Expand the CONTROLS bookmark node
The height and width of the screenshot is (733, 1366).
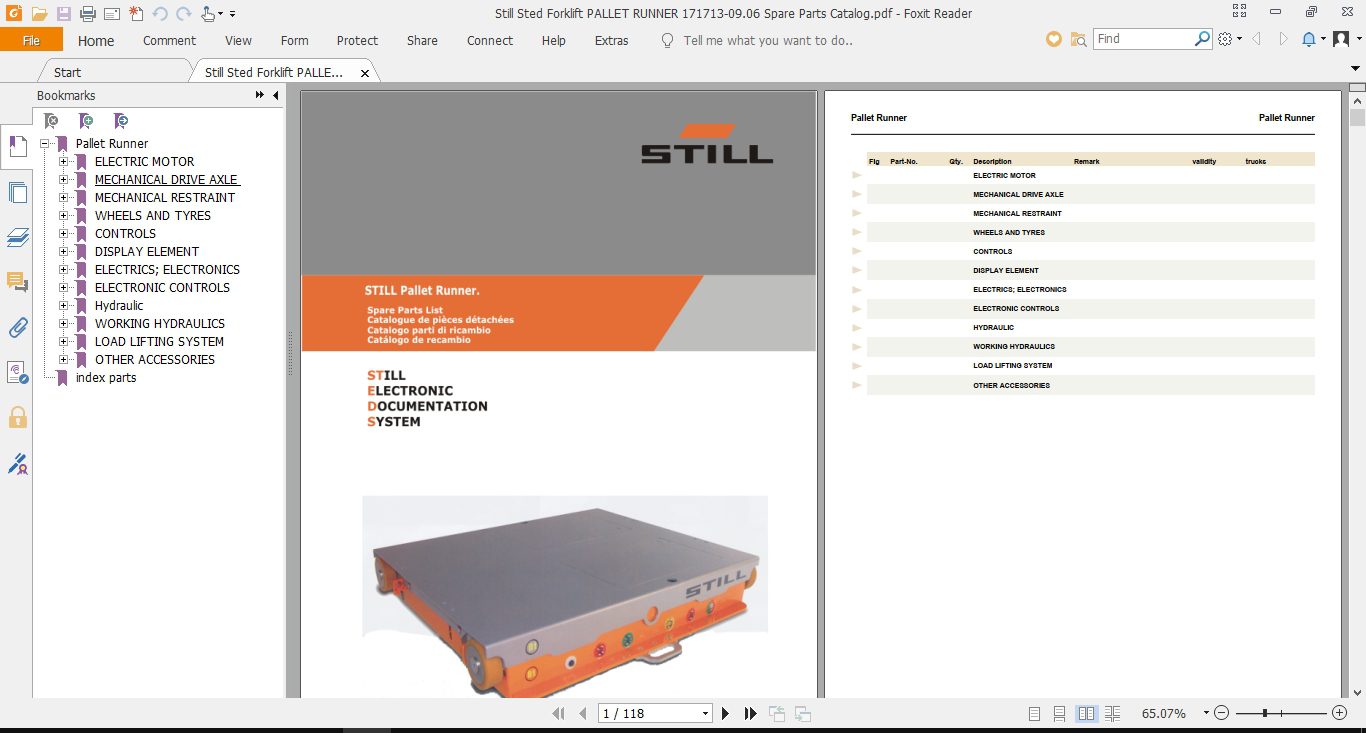(x=63, y=234)
